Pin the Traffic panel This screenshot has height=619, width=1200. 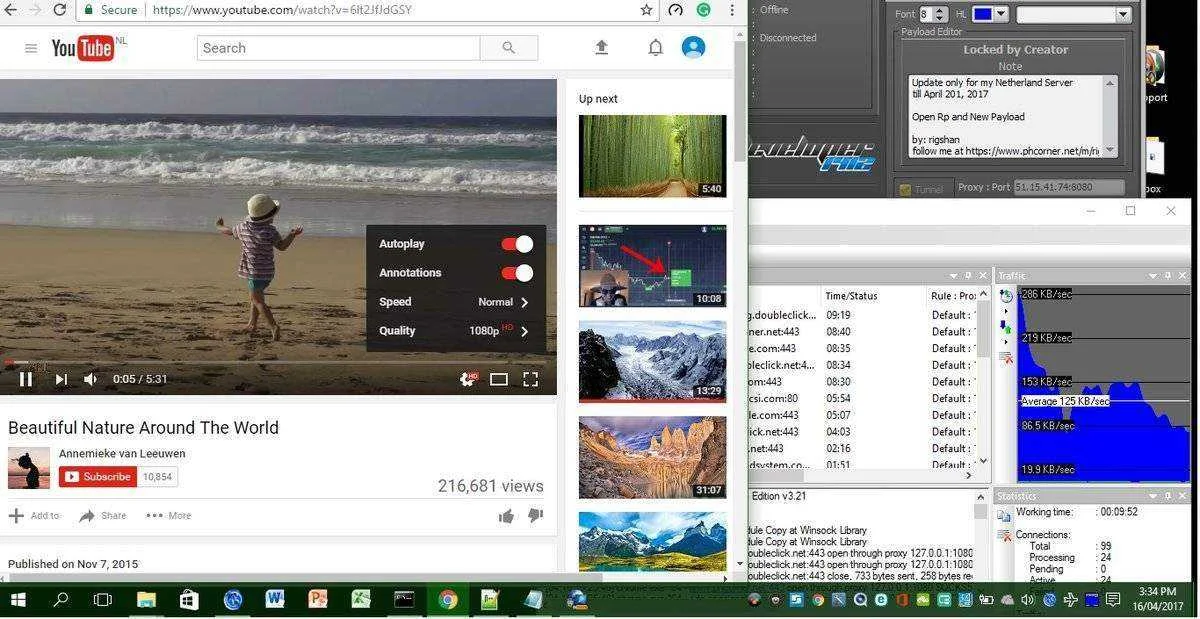pos(1168,275)
